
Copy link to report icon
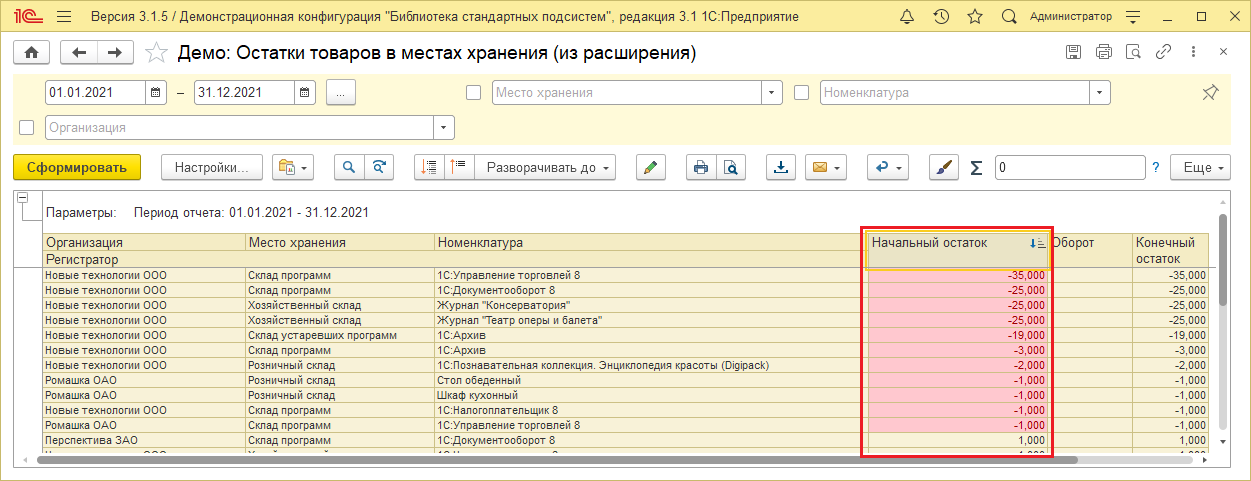pyautogui.click(x=1164, y=52)
